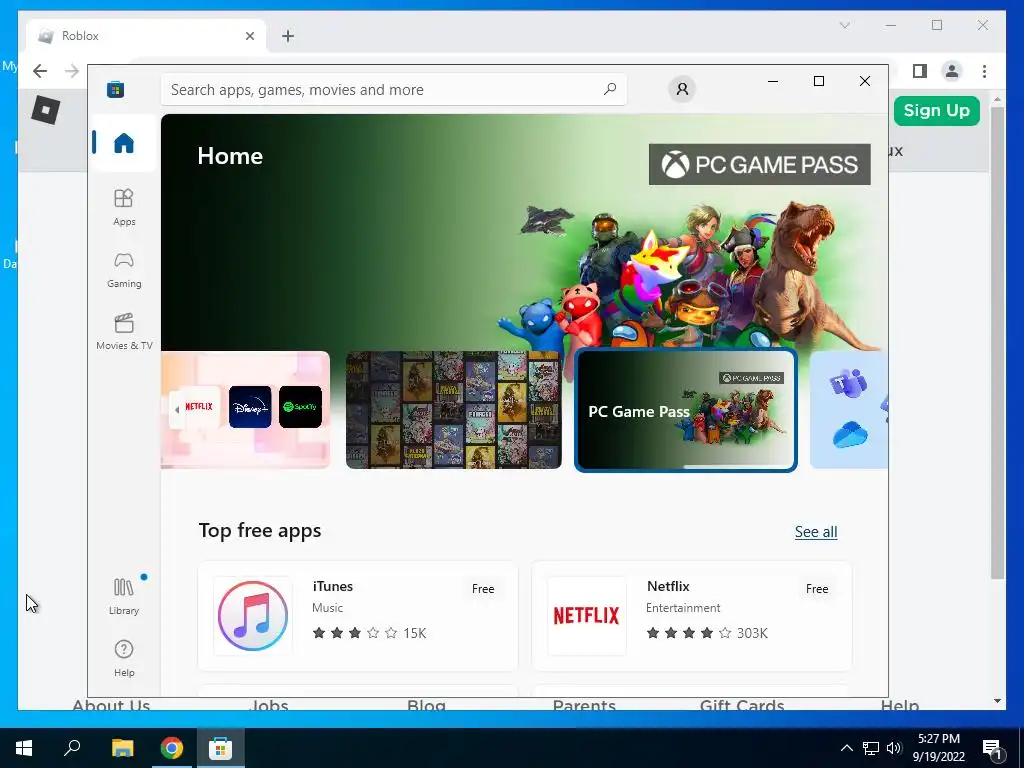Screen dimensions: 1024x768
Task: Click the Sign Up button on Roblox page
Action: pos(936,110)
